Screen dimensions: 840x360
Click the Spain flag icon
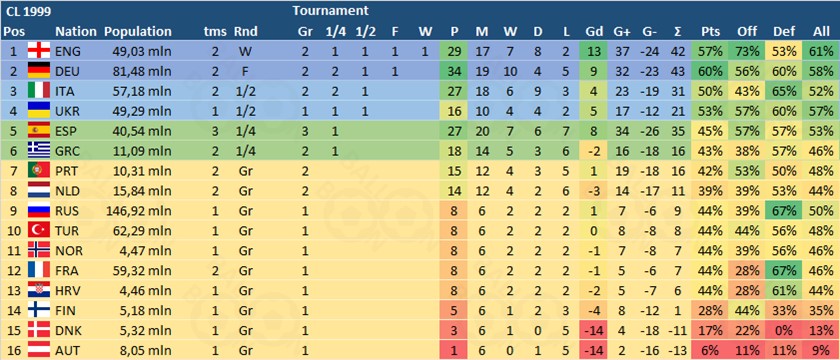38,131
